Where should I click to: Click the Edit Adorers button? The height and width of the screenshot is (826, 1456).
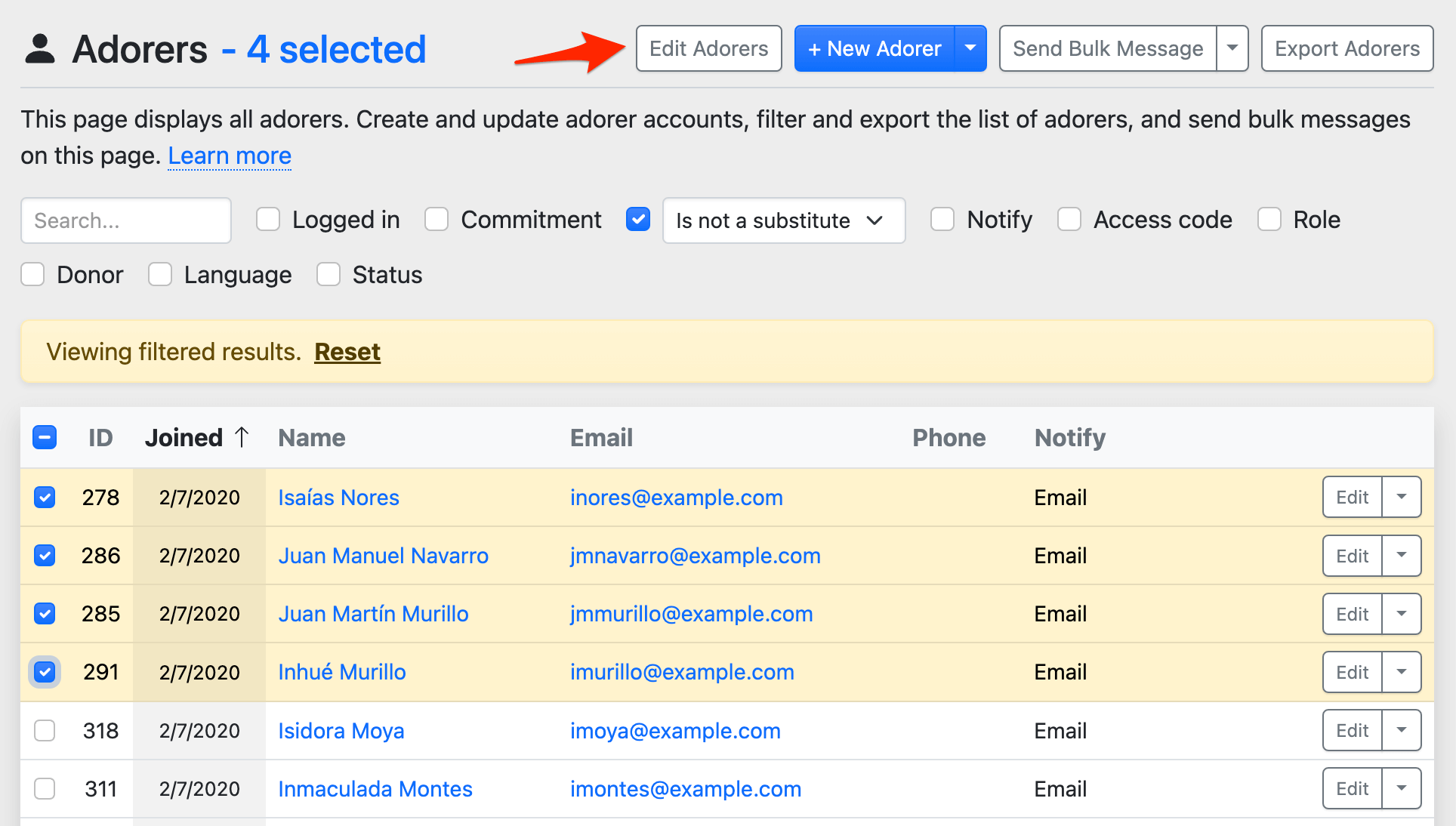(708, 48)
